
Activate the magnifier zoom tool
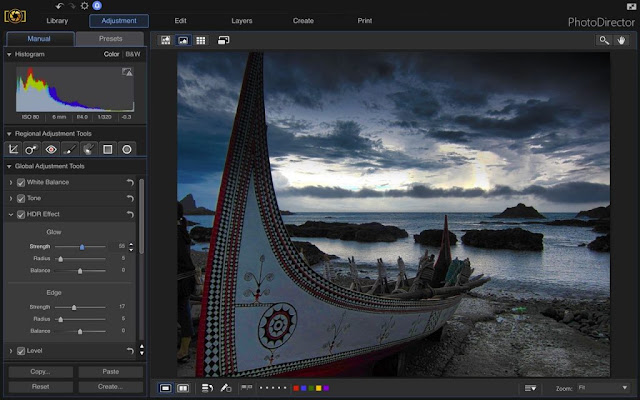[603, 40]
